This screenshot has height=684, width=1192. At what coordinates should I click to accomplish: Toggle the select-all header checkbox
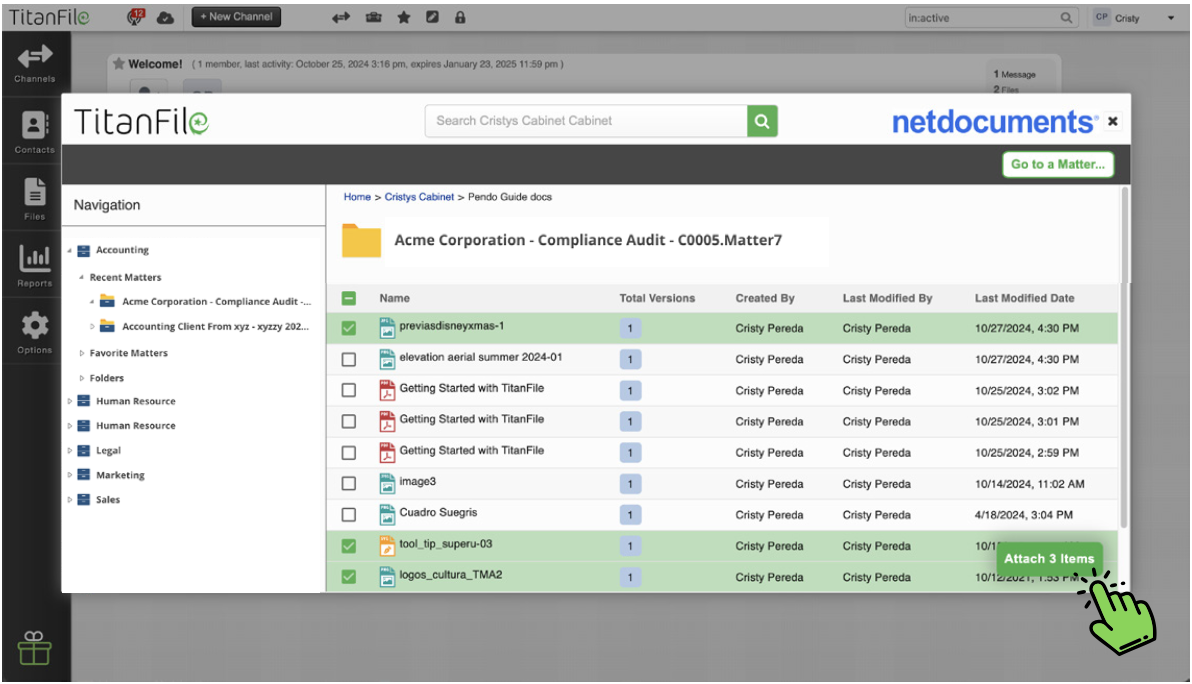tap(349, 299)
